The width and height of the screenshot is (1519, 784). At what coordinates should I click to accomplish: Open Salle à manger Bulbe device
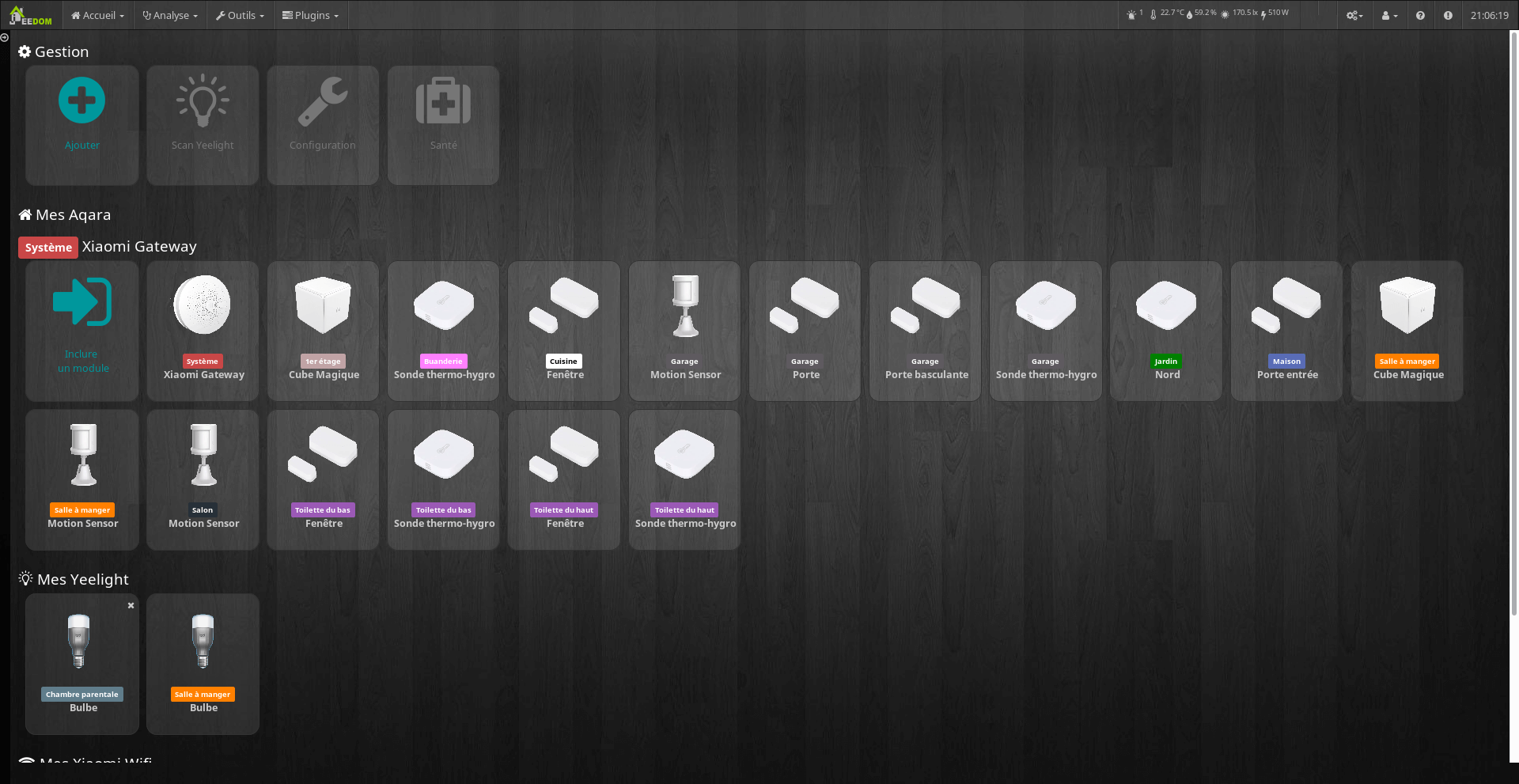click(203, 665)
